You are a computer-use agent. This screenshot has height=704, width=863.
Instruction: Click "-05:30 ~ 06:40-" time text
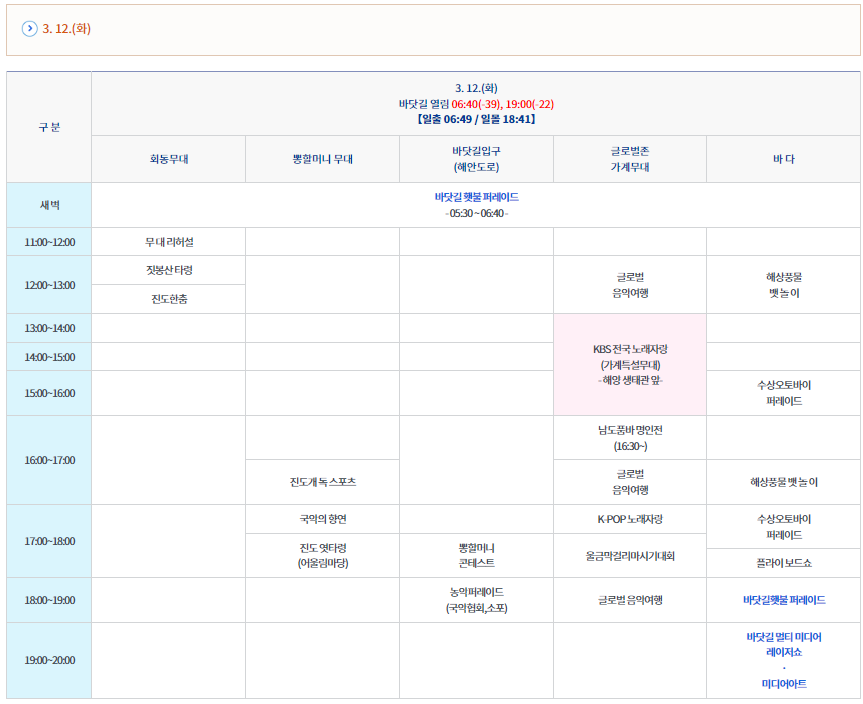click(477, 214)
